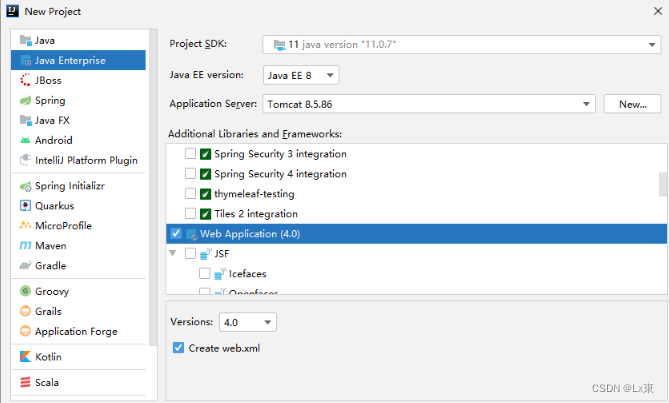Image resolution: width=669 pixels, height=403 pixels.
Task: Click the frameworks list vertical scrollbar
Action: [663, 184]
